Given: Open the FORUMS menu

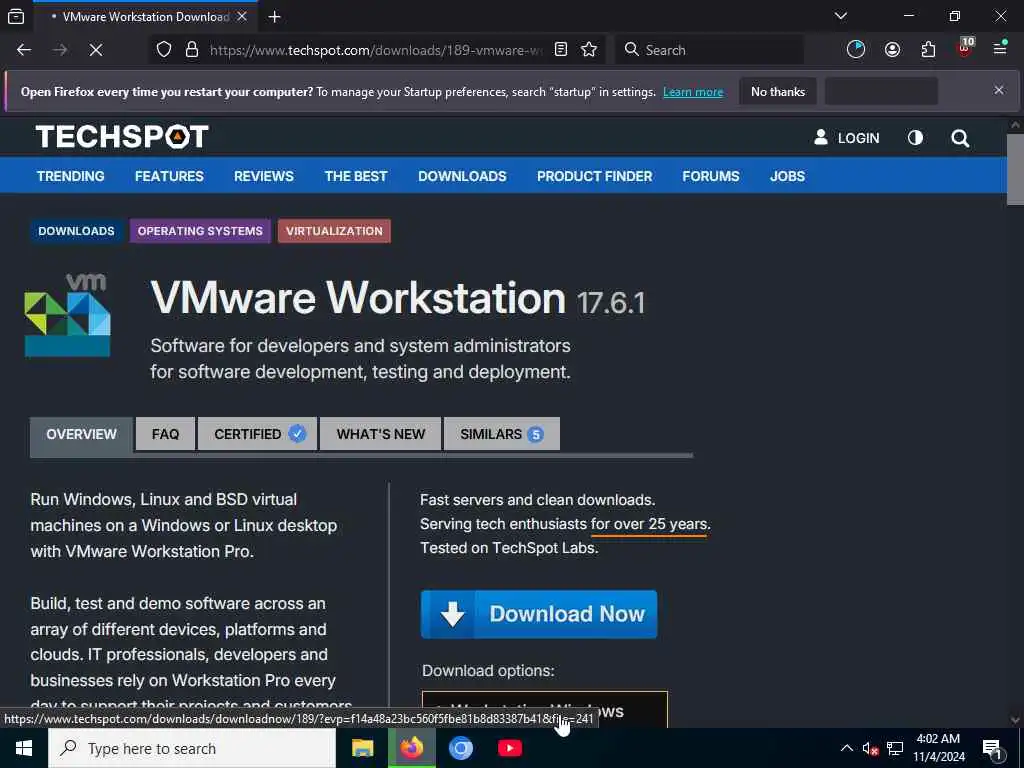Looking at the screenshot, I should (x=711, y=176).
